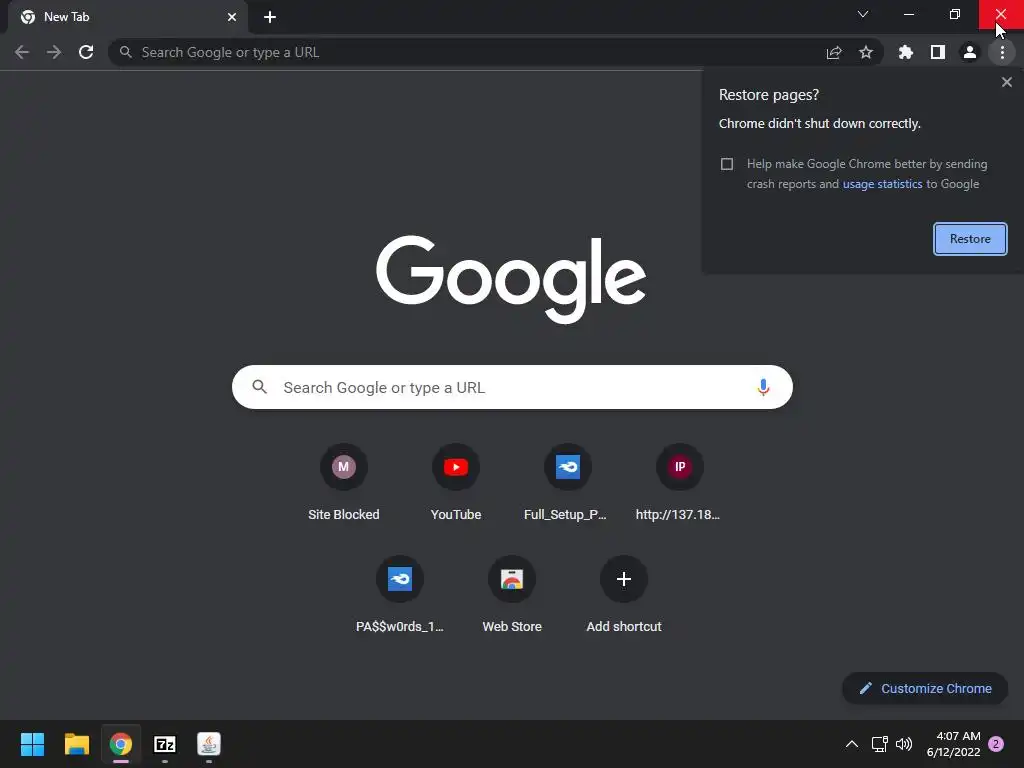Enable sending crash reports checkbox
The height and width of the screenshot is (768, 1024).
(x=727, y=164)
